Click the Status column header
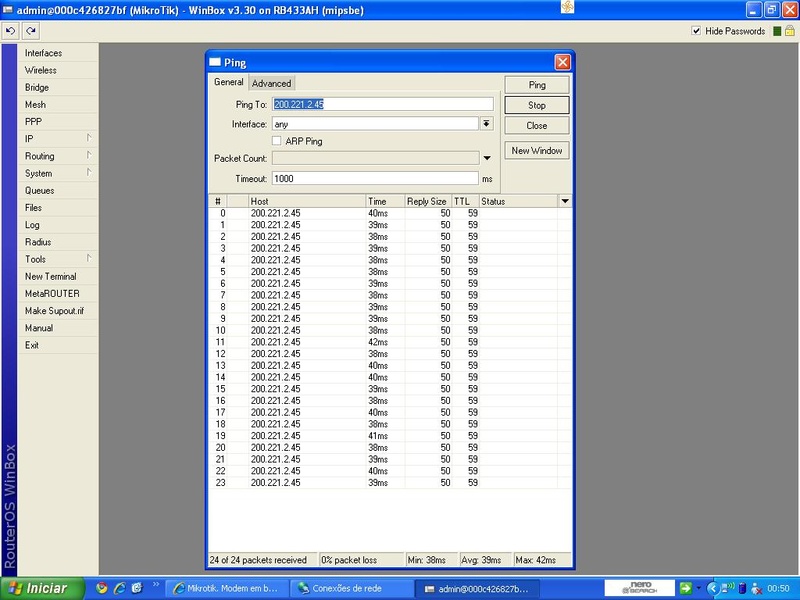Screen dimensions: 800x600 coord(518,202)
